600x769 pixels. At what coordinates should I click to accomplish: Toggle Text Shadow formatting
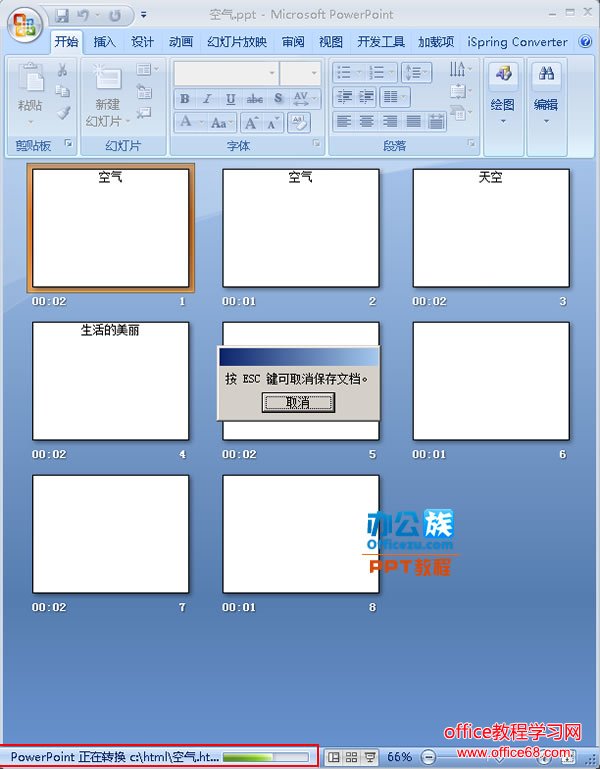278,99
